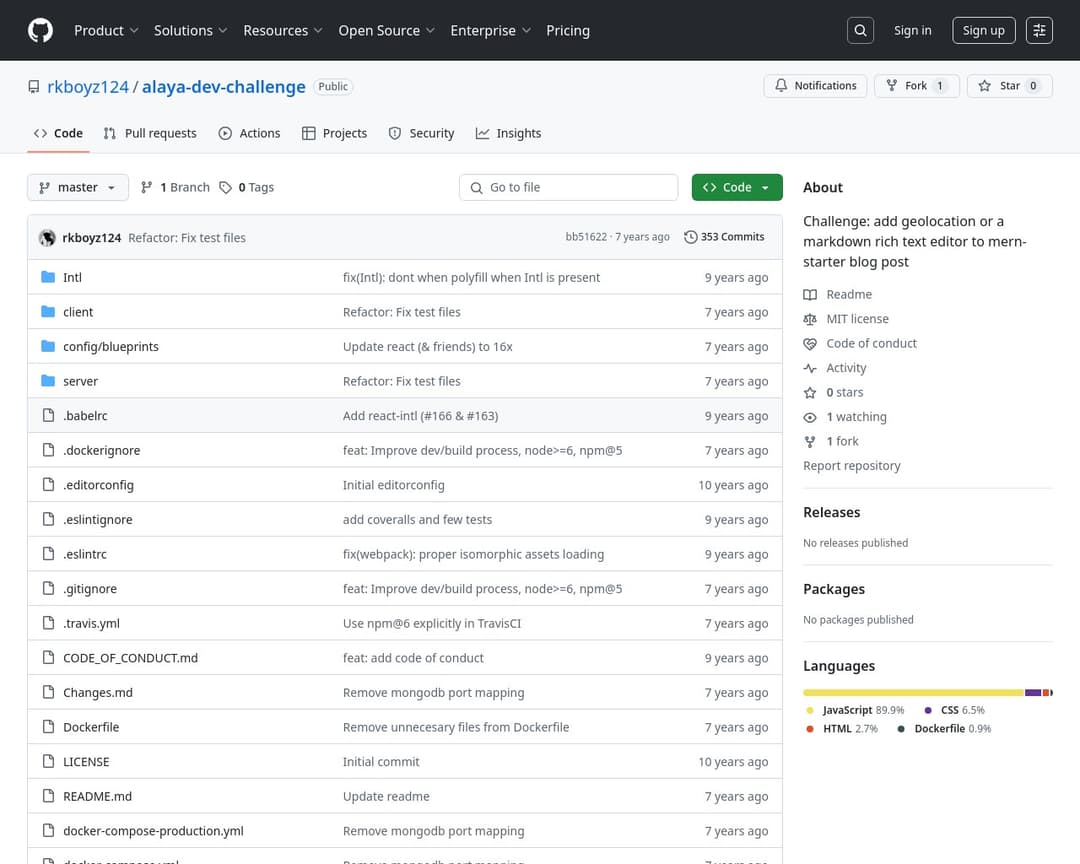Open commit bb51622 hash link
The image size is (1080, 864).
(x=586, y=237)
